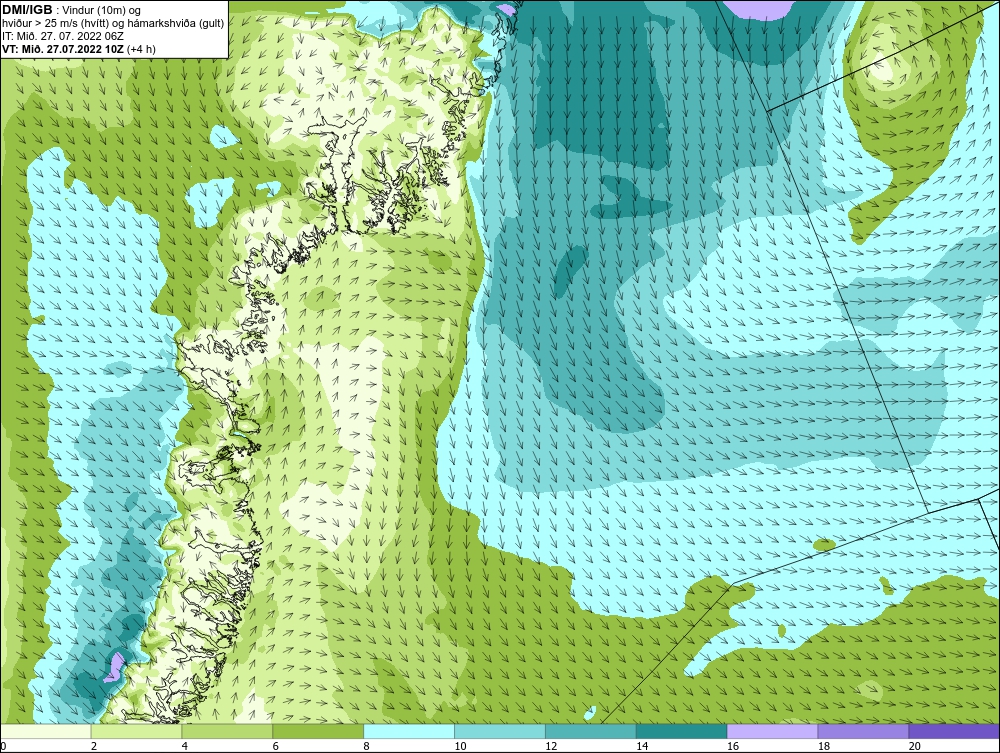Image resolution: width=1000 pixels, height=753 pixels.
Task: Click the 'hviður > 25 m/s' legend description line
Action: 113,24
